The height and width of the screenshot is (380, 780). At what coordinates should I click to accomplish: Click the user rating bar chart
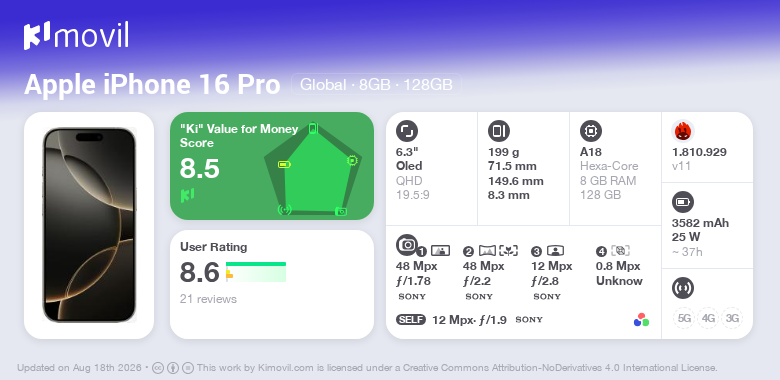click(x=256, y=272)
